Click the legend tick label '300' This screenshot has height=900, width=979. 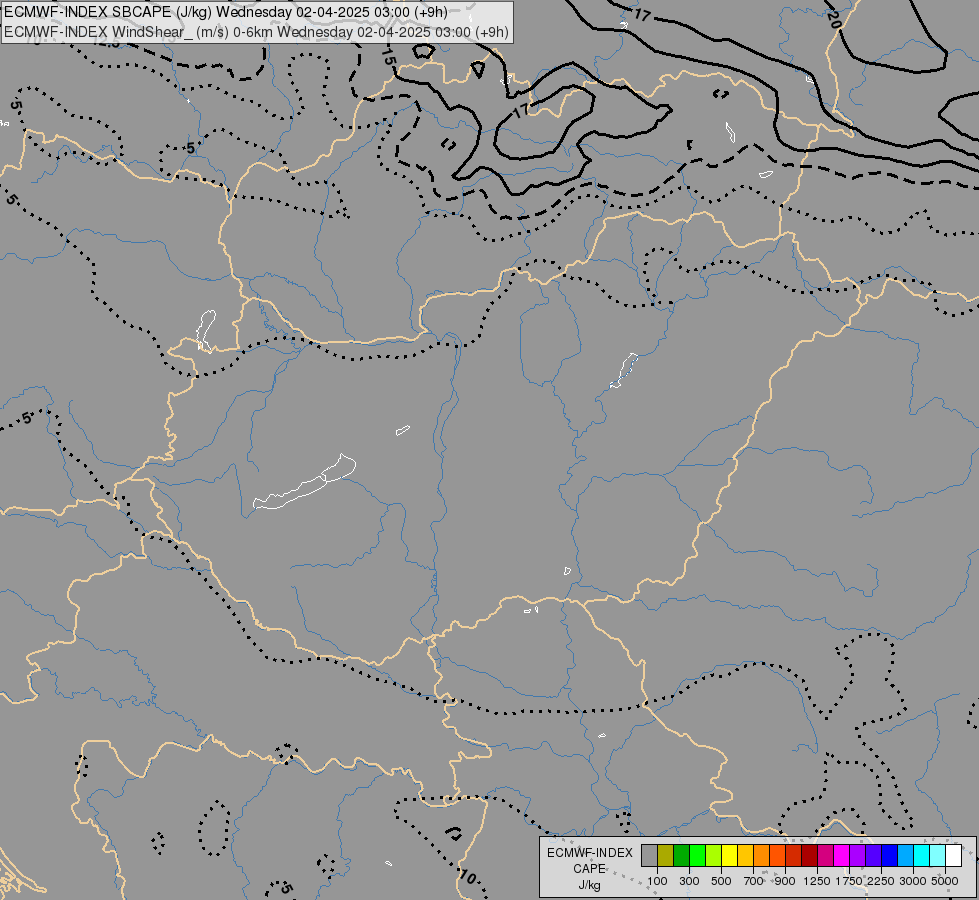pos(689,881)
